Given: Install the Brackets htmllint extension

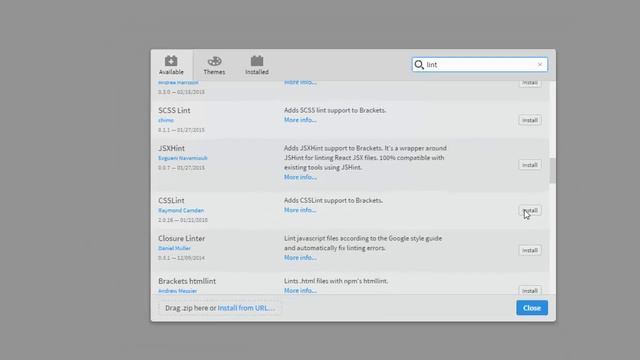Looking at the screenshot, I should (530, 290).
